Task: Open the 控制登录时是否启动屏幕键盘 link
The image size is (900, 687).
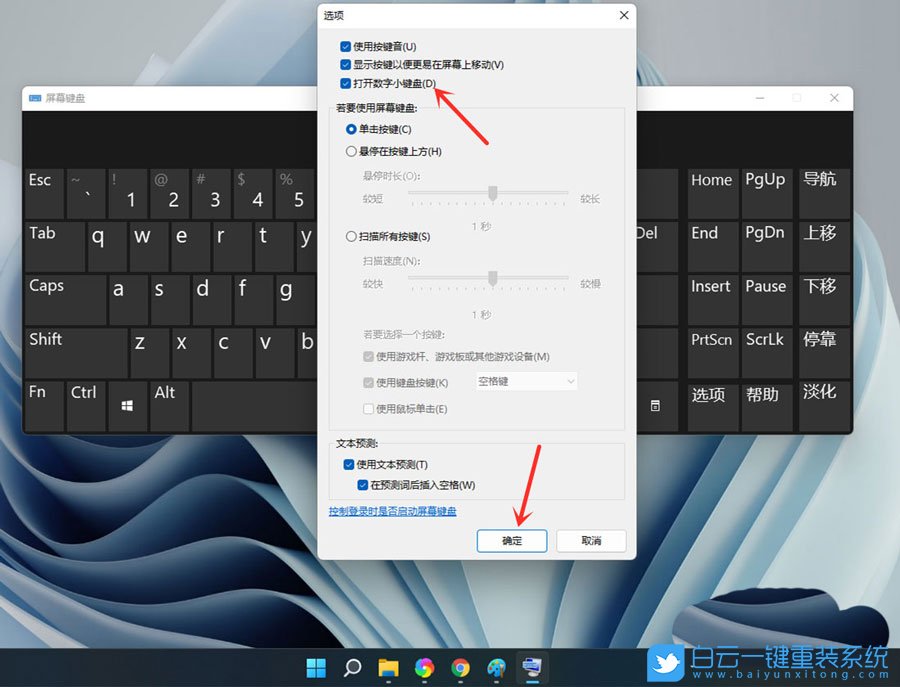Action: click(393, 511)
